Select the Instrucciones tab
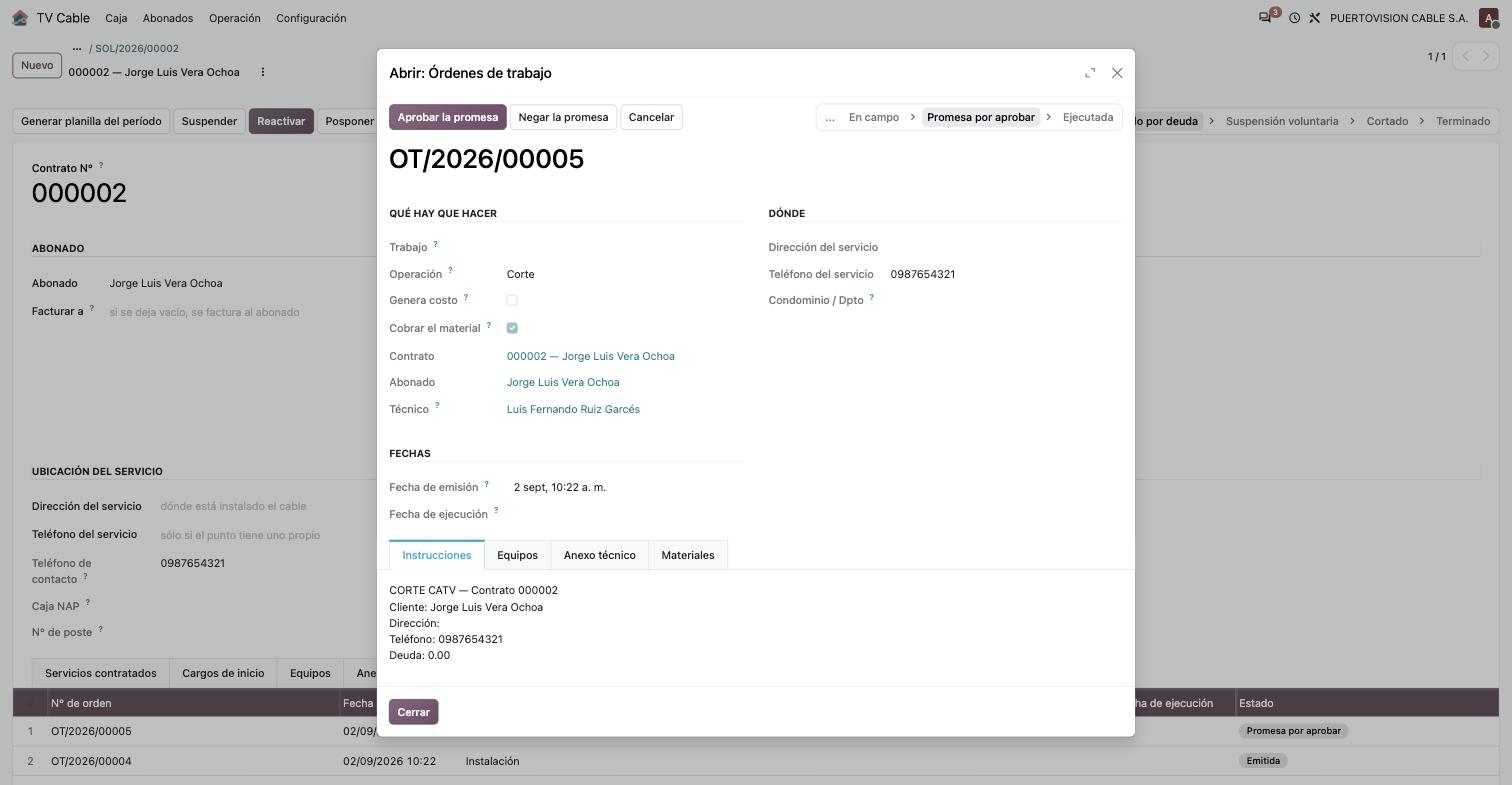The image size is (1512, 785). (x=437, y=555)
